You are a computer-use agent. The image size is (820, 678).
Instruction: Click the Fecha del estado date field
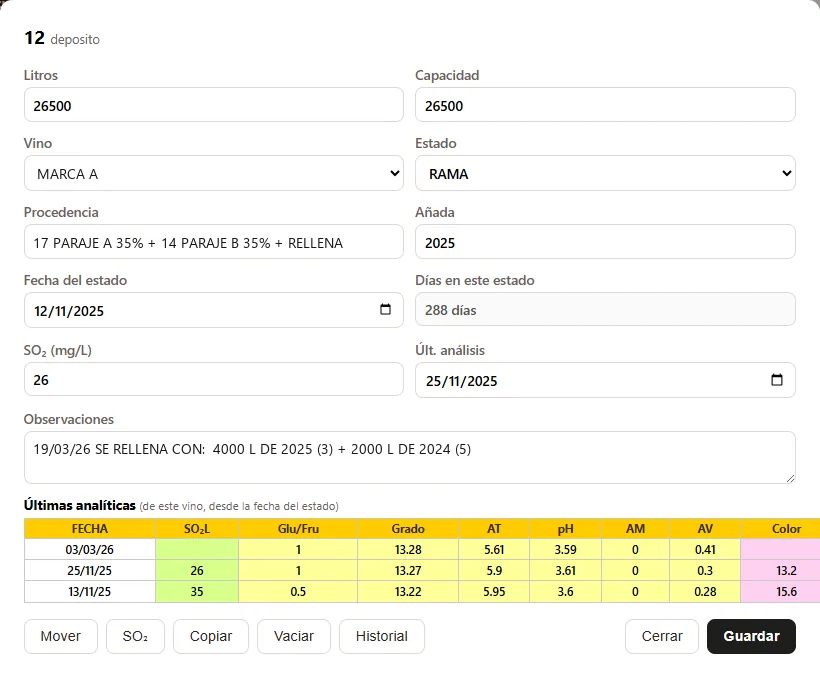(213, 310)
